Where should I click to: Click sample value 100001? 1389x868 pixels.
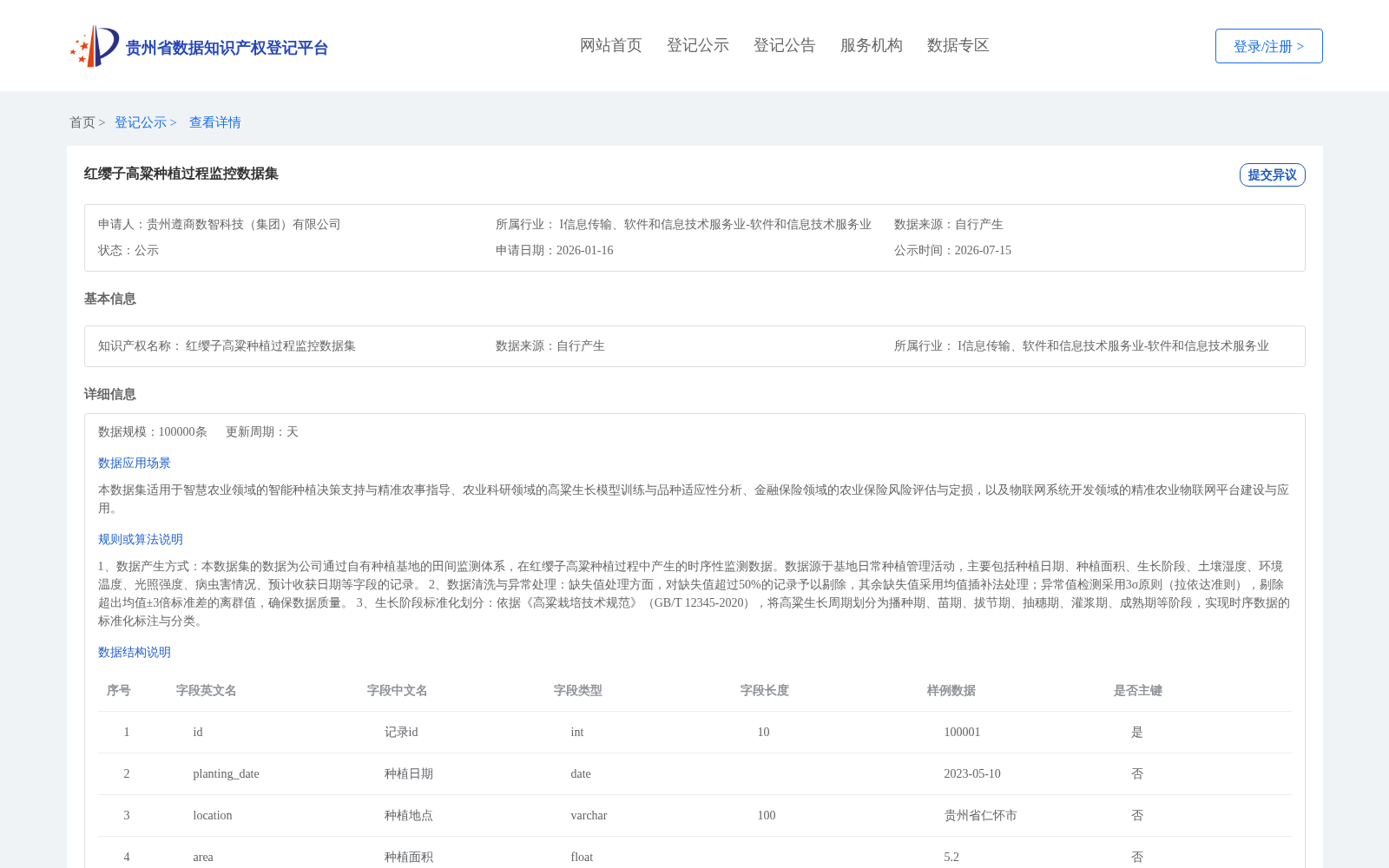[962, 732]
